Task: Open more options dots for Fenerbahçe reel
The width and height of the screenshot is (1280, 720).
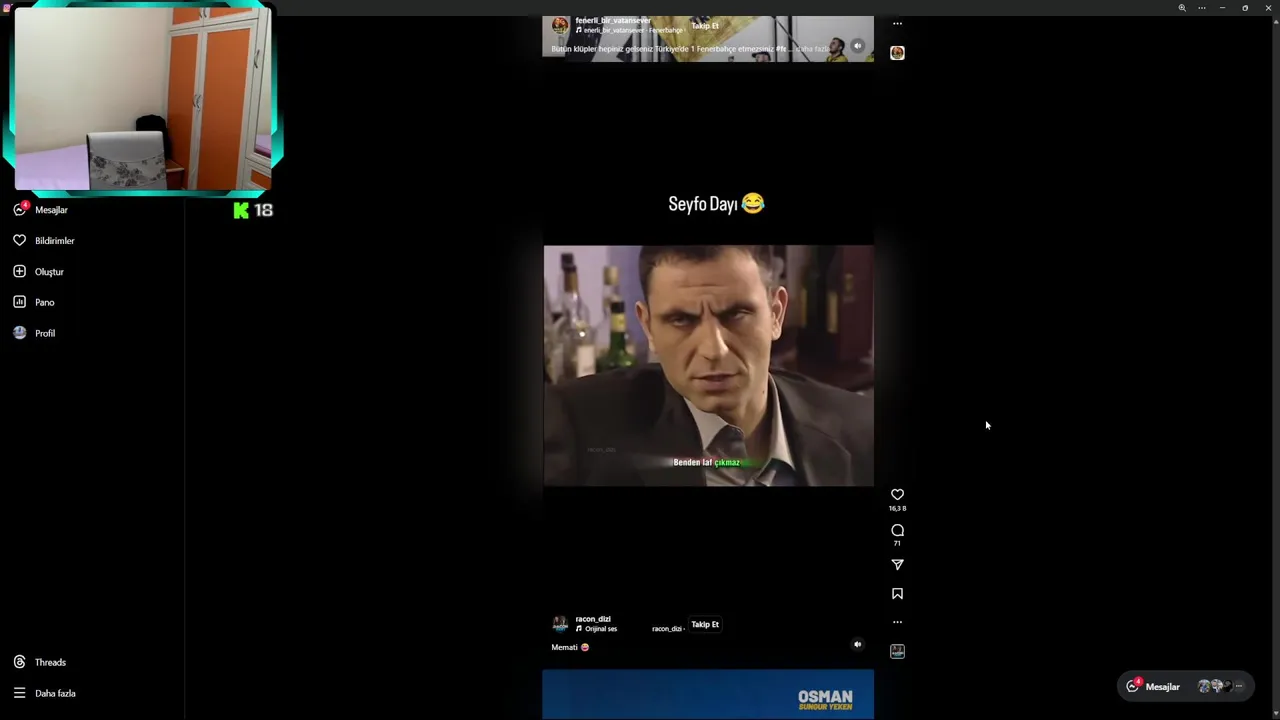Action: (x=897, y=24)
